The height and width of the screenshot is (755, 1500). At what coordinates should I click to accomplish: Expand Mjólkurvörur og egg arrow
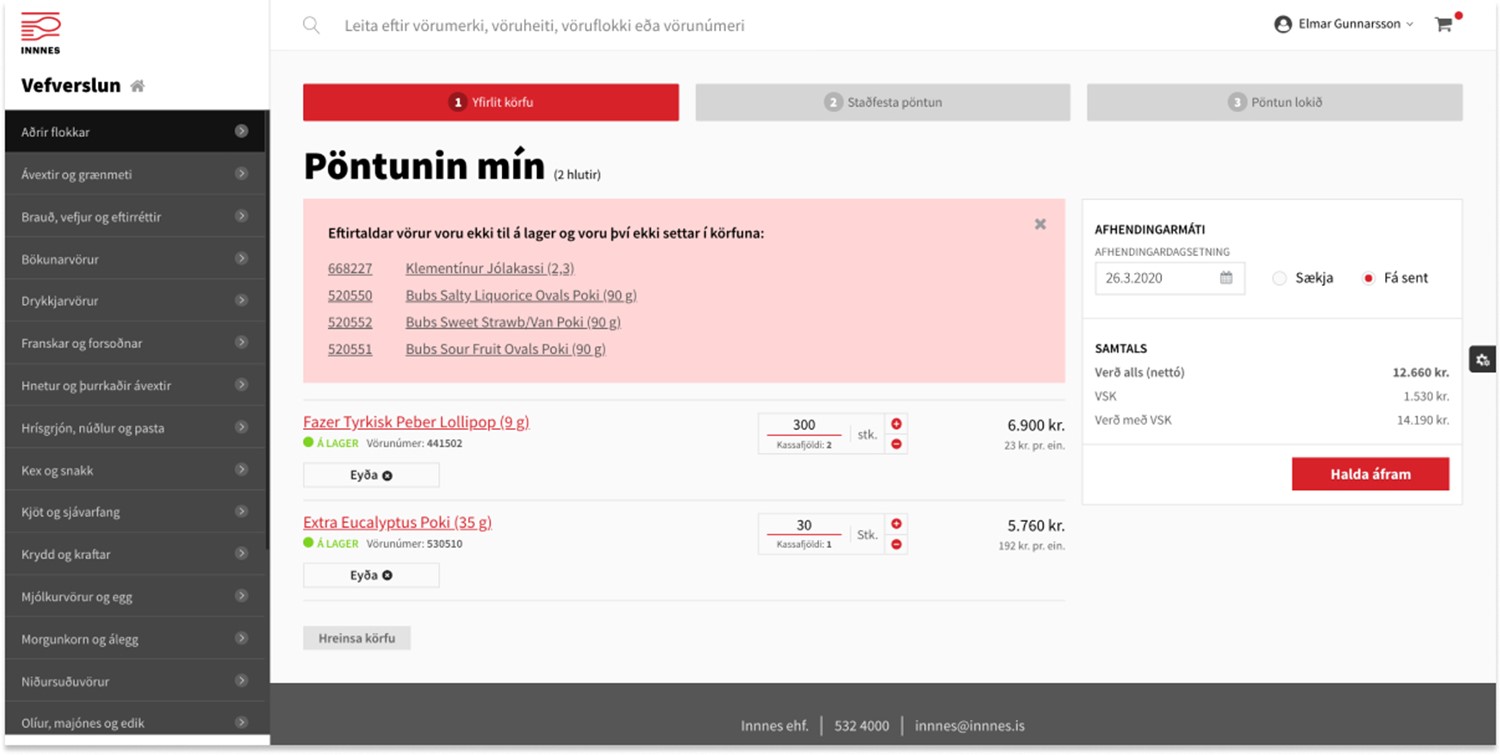point(241,596)
